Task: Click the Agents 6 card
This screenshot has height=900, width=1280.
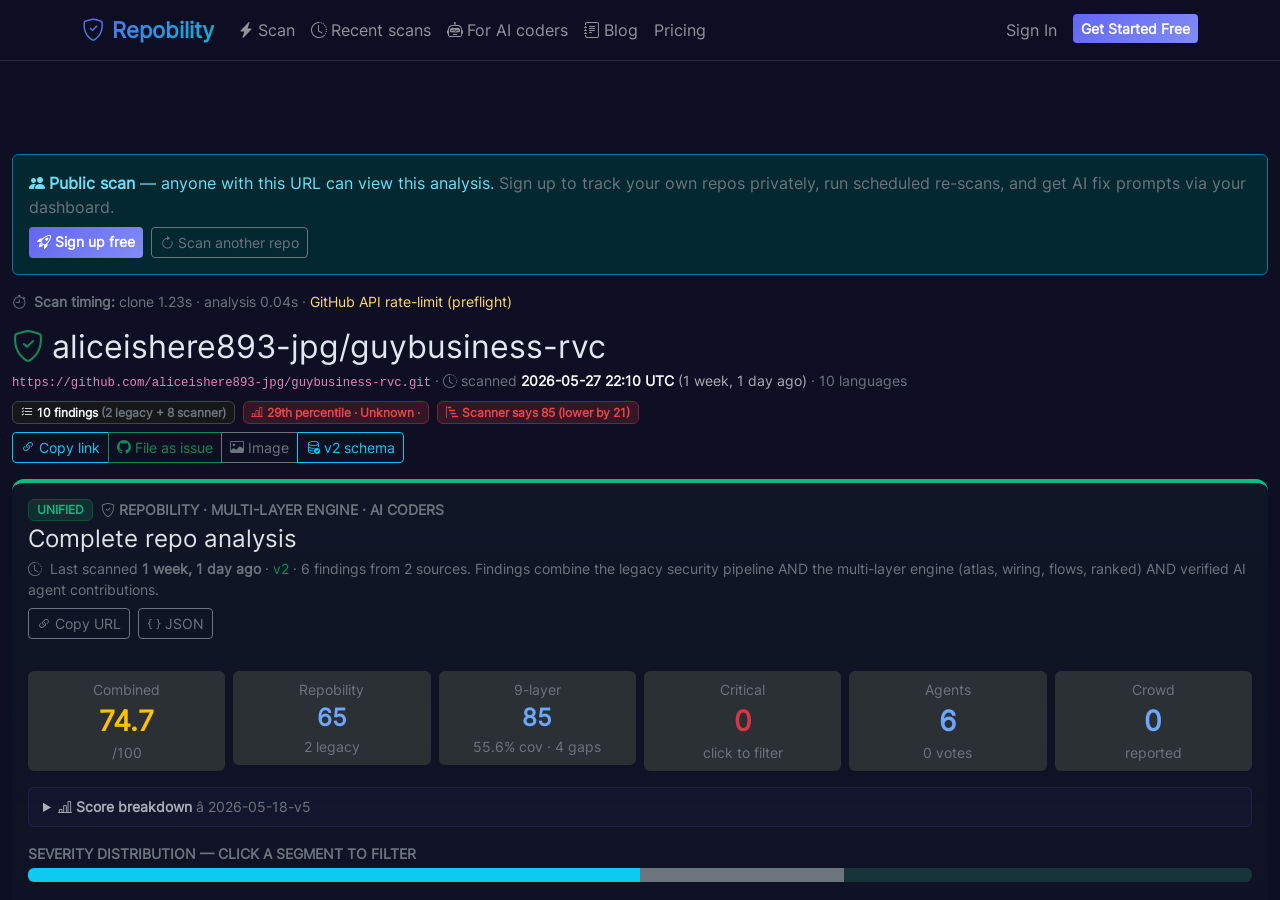Action: (948, 721)
